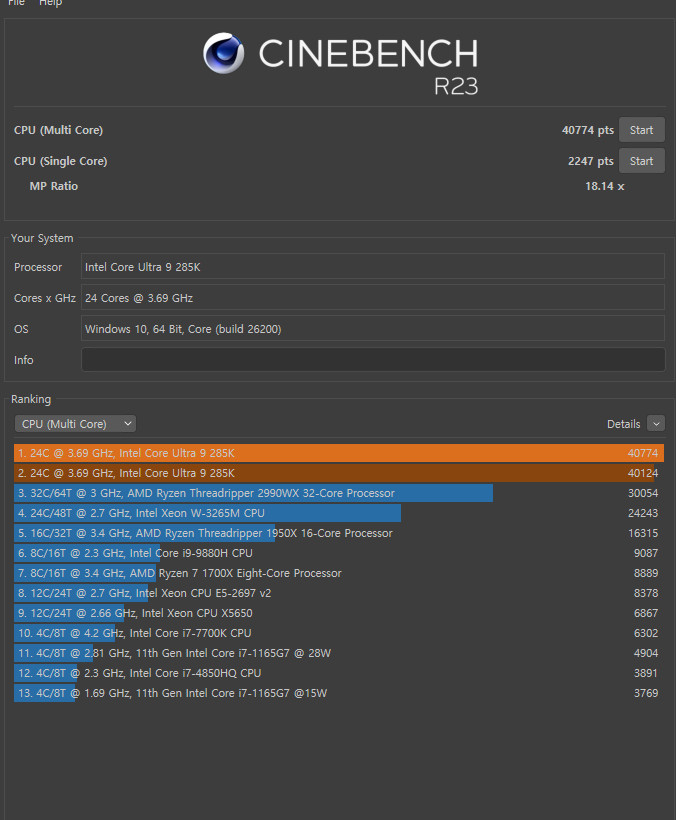Click the Info input field

pyautogui.click(x=373, y=360)
